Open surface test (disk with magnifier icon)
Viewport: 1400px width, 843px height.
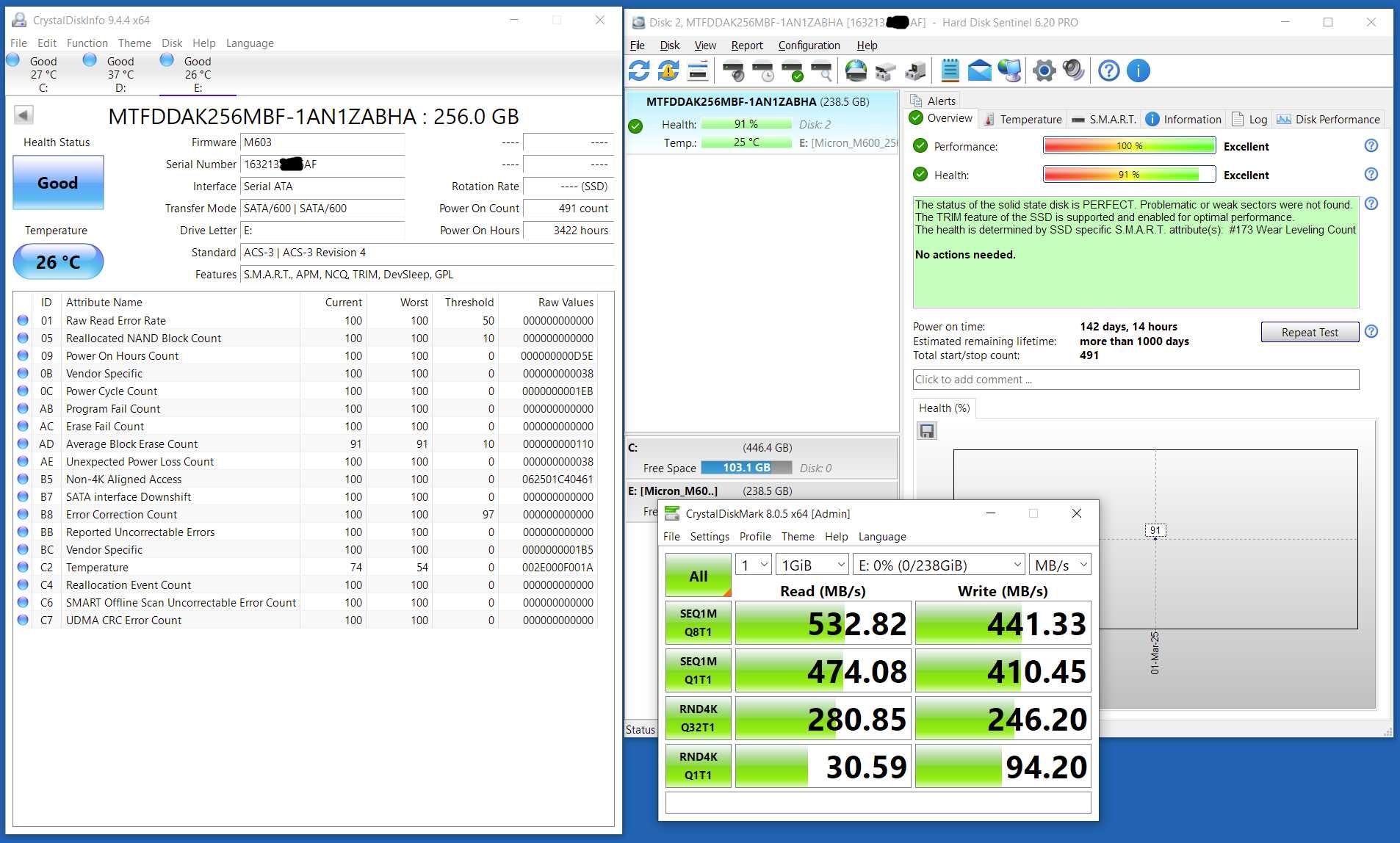point(821,70)
